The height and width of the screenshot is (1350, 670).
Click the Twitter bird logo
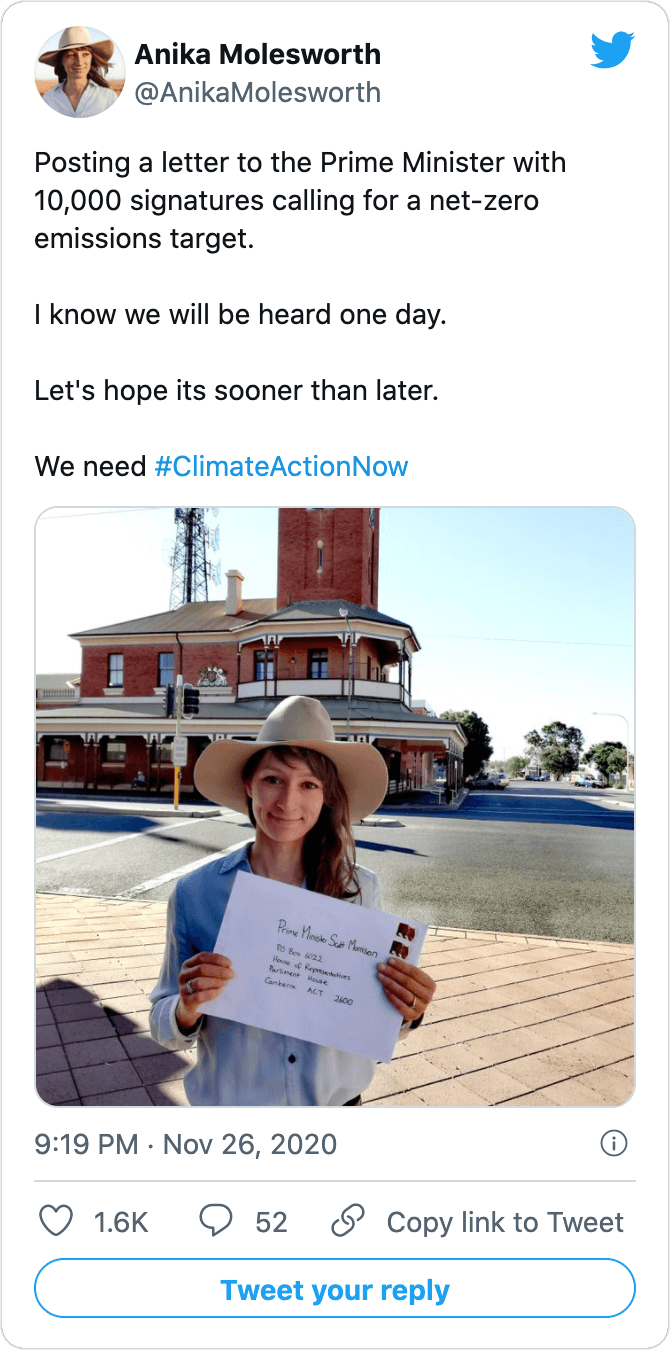click(x=612, y=50)
